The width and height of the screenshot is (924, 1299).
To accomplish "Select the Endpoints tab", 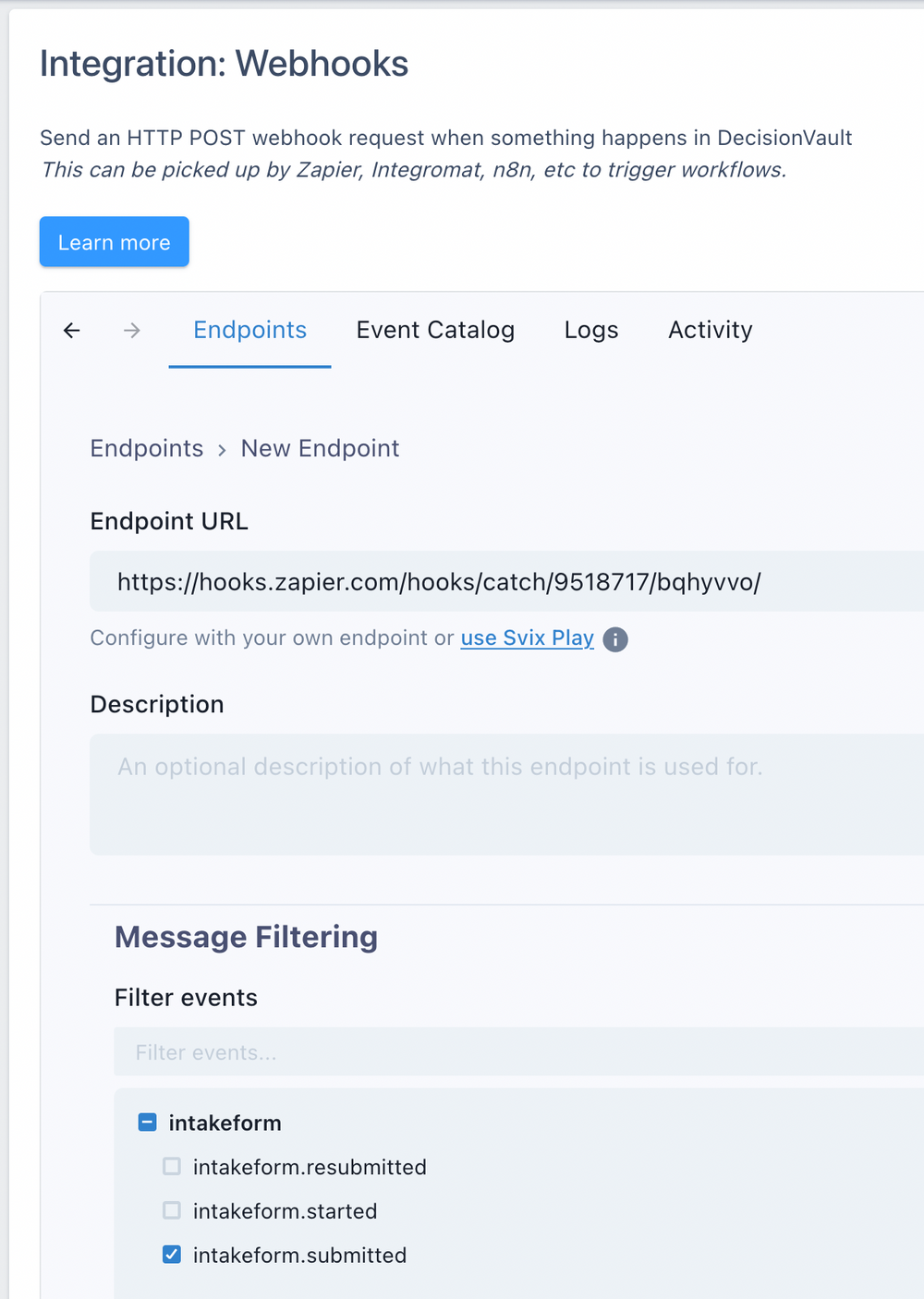I will pyautogui.click(x=249, y=330).
